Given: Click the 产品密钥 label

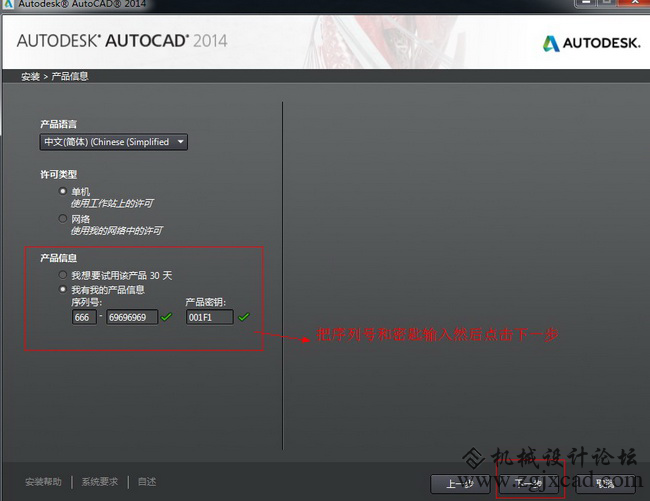Looking at the screenshot, I should pyautogui.click(x=206, y=303).
